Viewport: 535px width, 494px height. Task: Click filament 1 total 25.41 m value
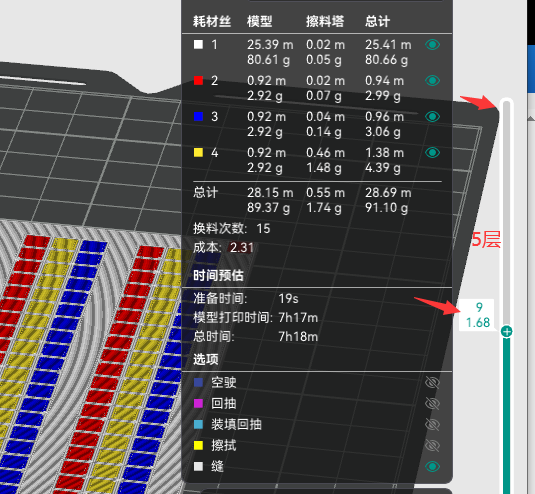(388, 45)
